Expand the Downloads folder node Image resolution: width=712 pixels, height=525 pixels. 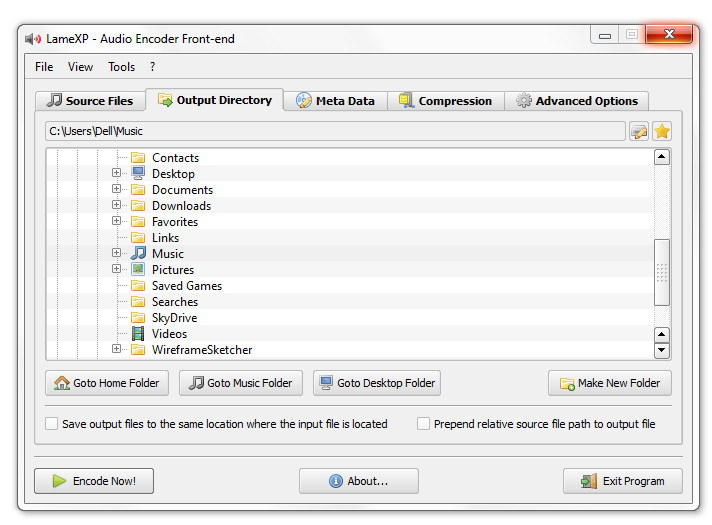[116, 205]
